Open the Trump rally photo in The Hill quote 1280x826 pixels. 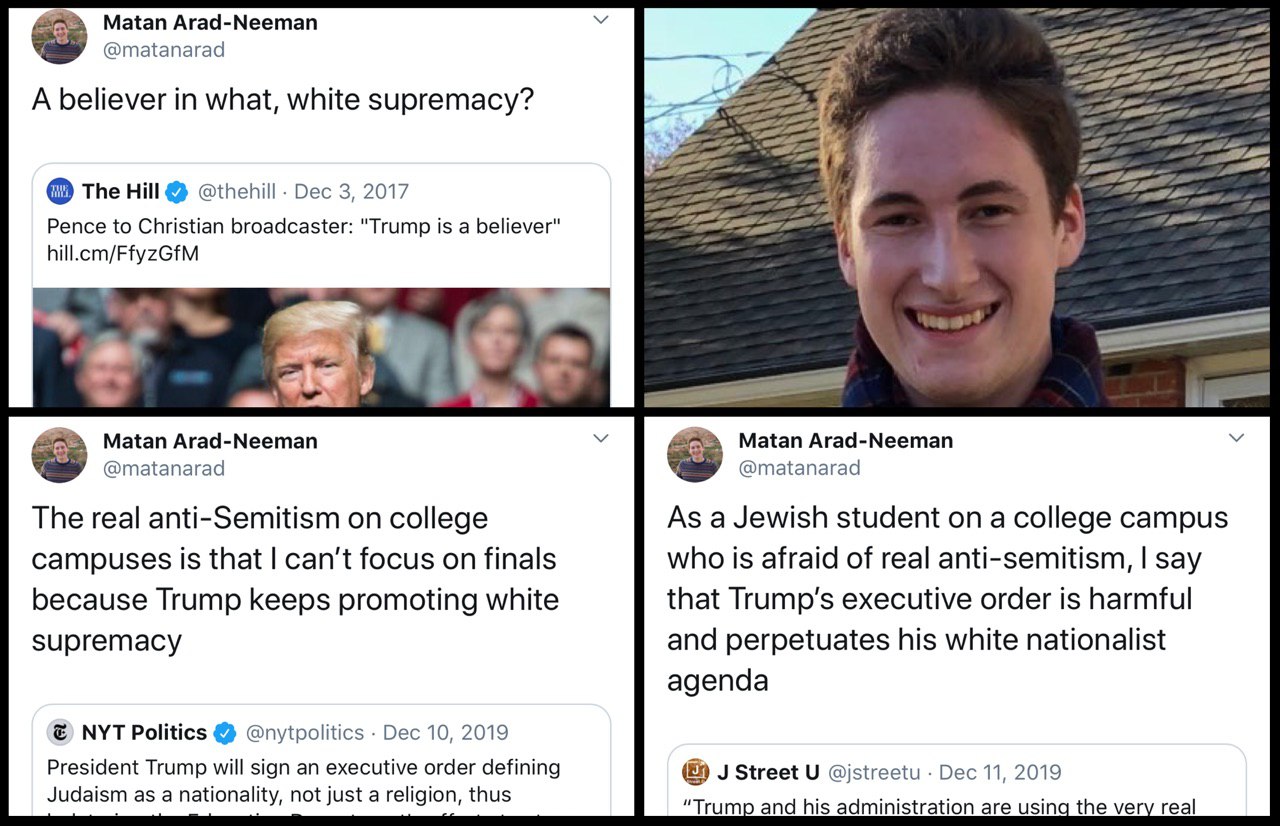[321, 347]
